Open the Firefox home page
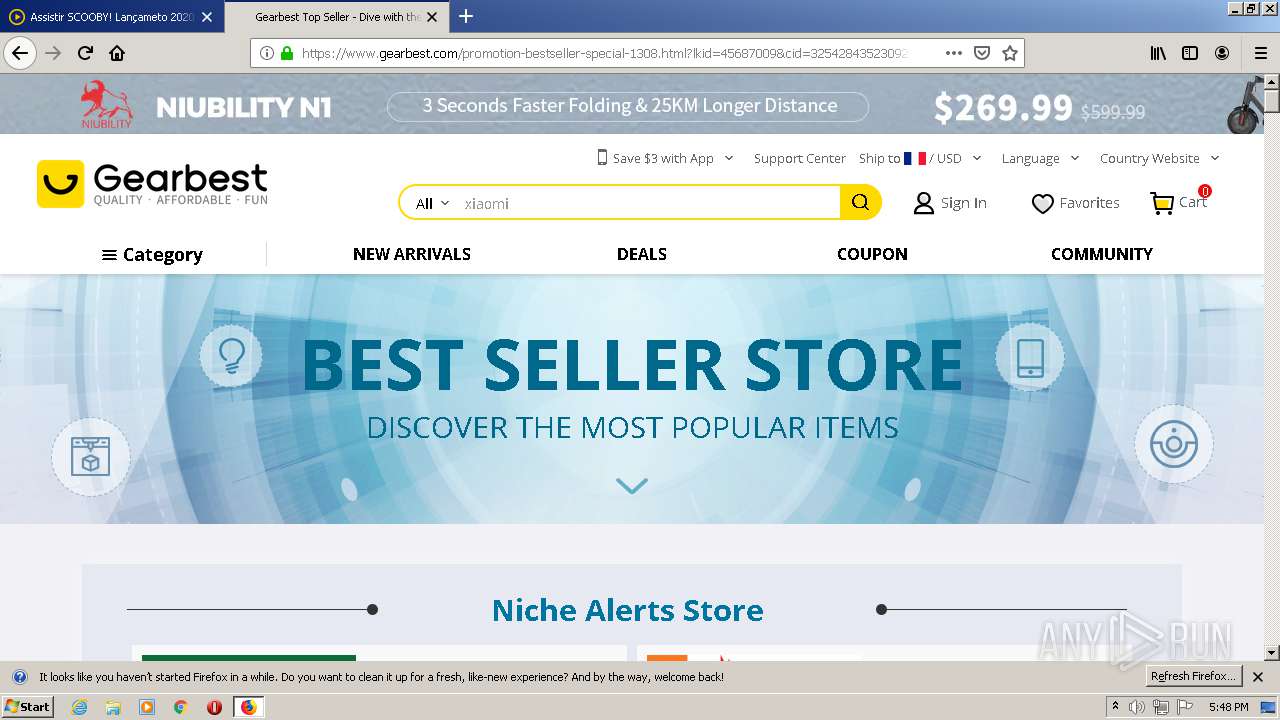 point(117,53)
